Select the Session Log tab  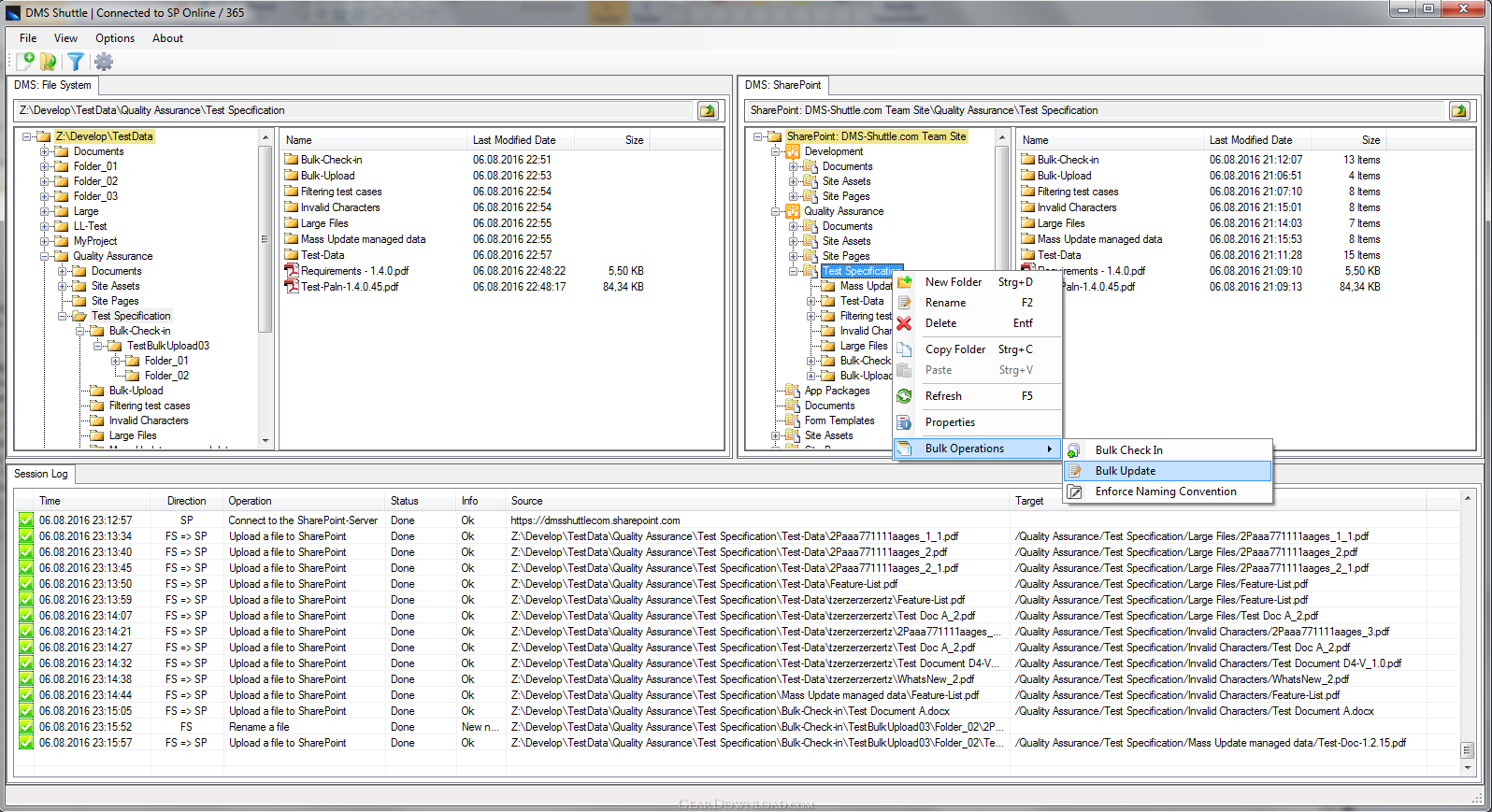click(41, 474)
